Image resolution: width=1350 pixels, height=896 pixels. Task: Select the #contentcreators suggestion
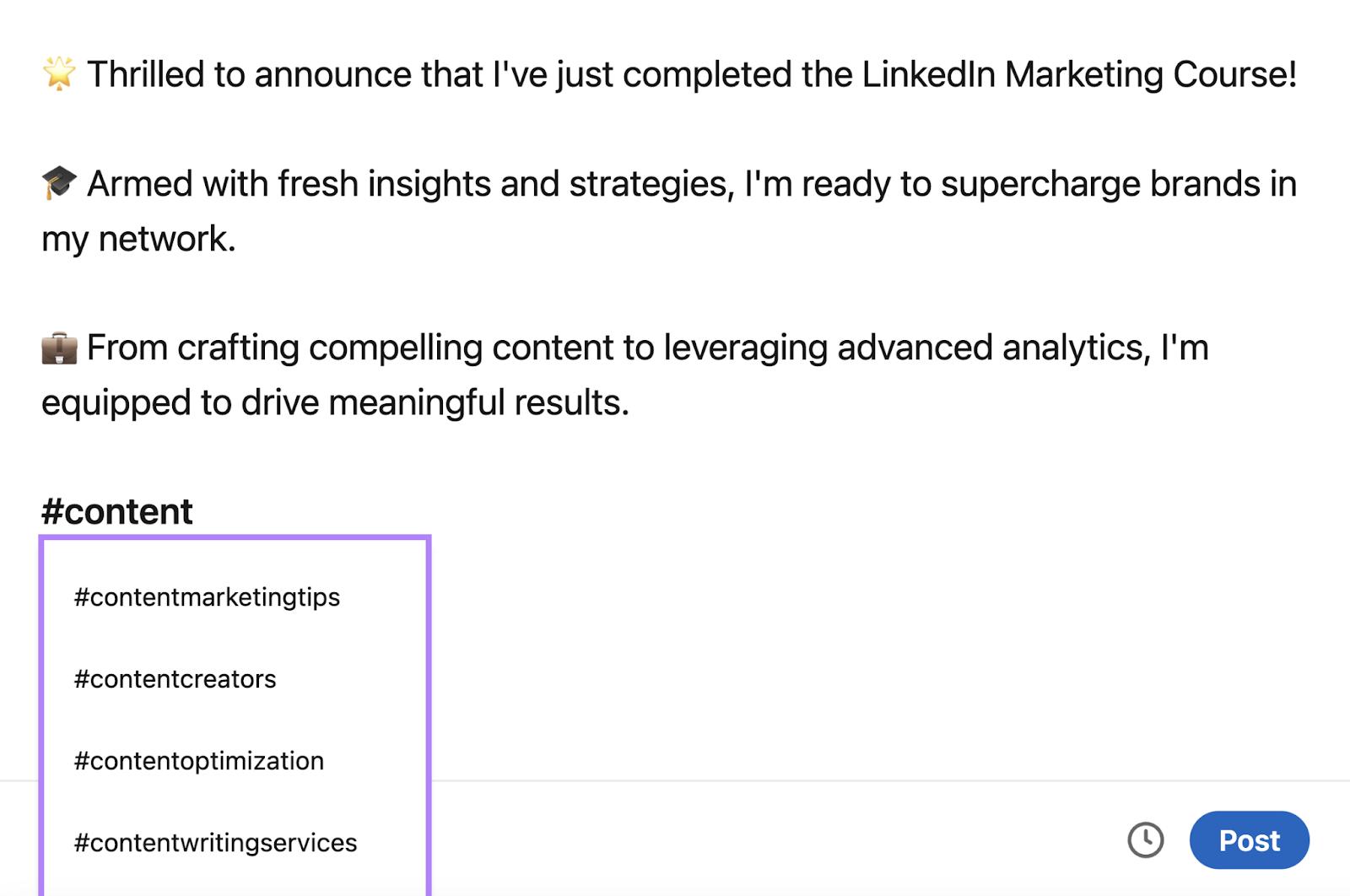pyautogui.click(x=175, y=678)
